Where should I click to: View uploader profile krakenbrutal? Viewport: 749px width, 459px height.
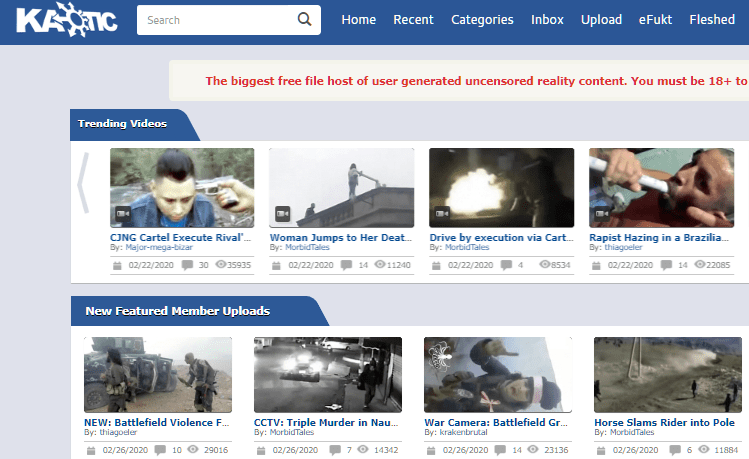463,432
